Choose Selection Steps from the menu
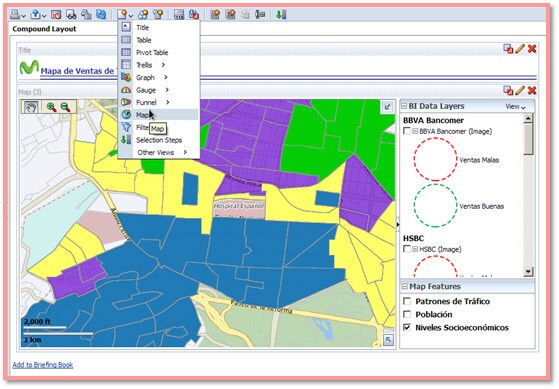This screenshot has height=389, width=559. click(159, 140)
